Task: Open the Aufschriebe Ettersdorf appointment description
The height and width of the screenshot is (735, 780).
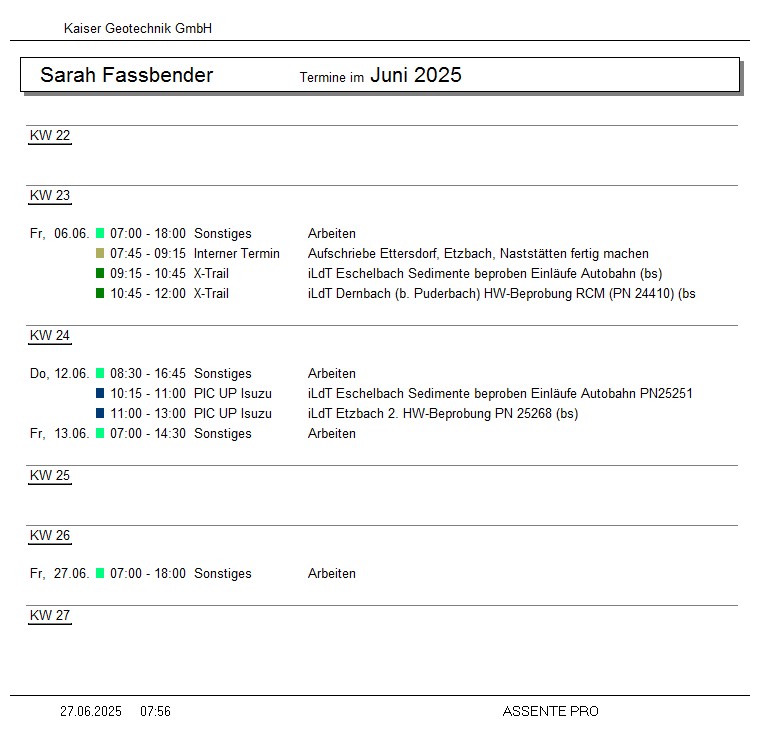Action: pos(478,253)
